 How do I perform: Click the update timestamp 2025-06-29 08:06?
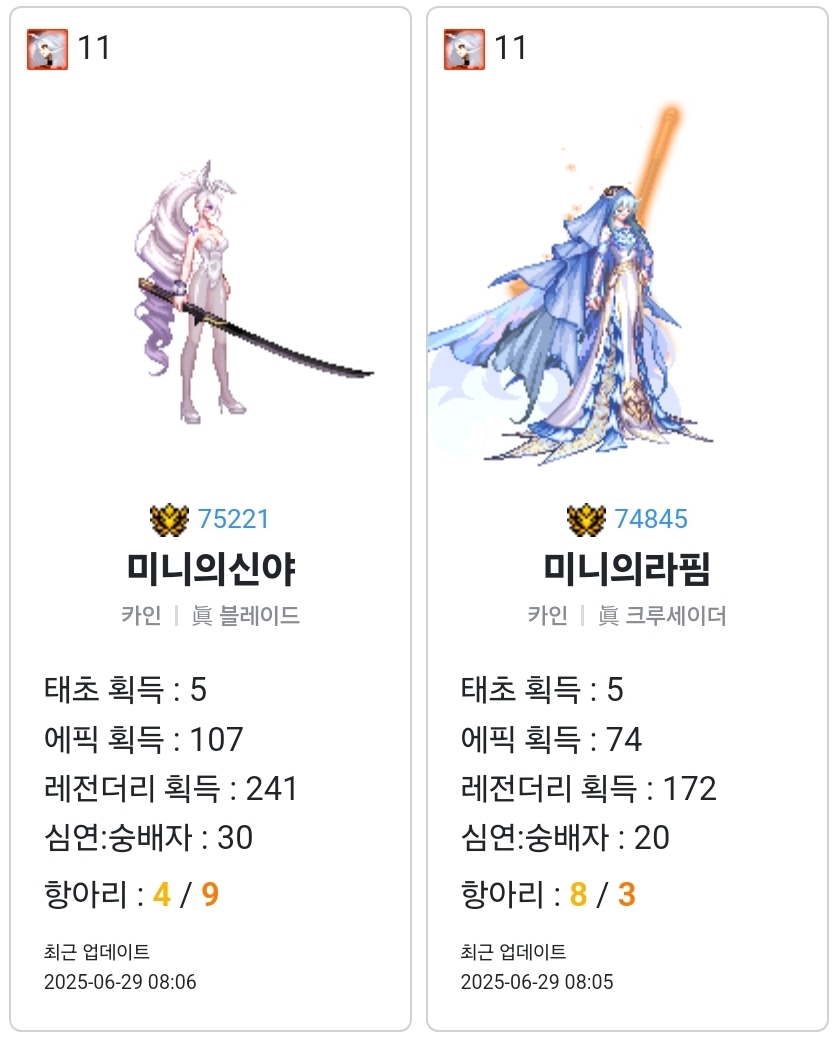tap(120, 982)
